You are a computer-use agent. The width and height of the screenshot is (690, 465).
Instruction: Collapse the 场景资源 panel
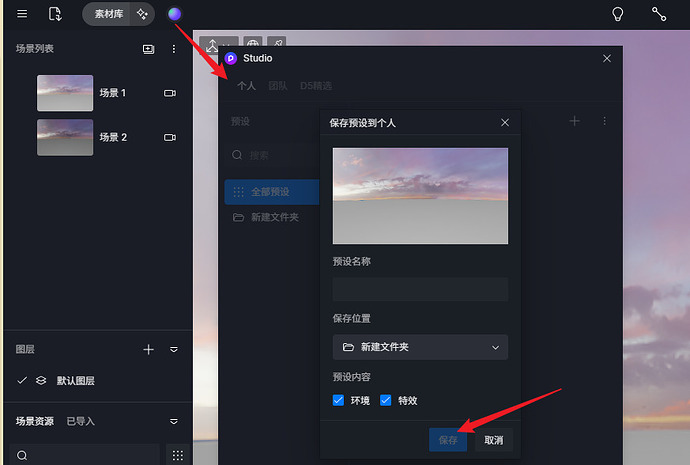coord(174,421)
